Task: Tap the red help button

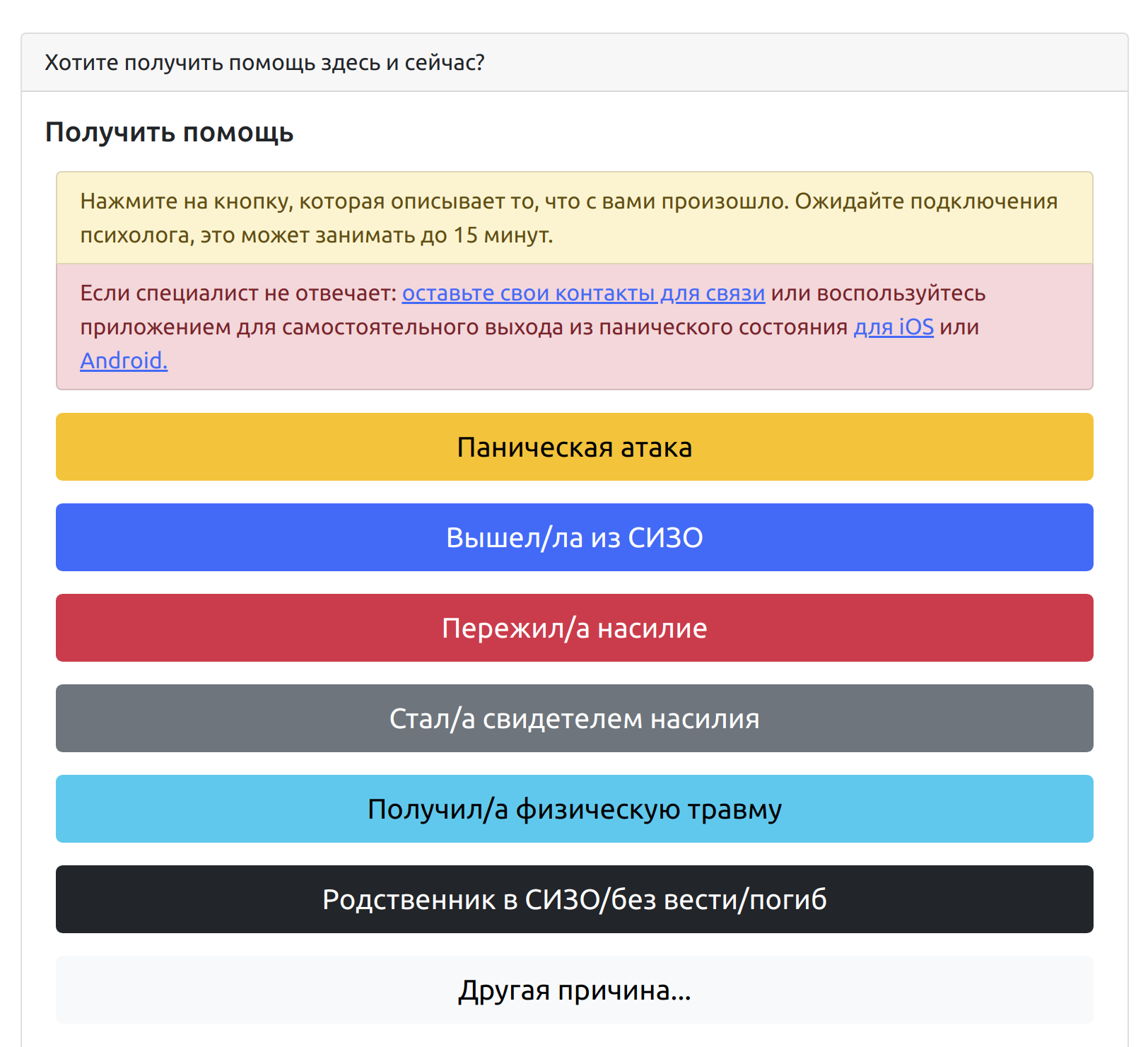Action: 574,628
